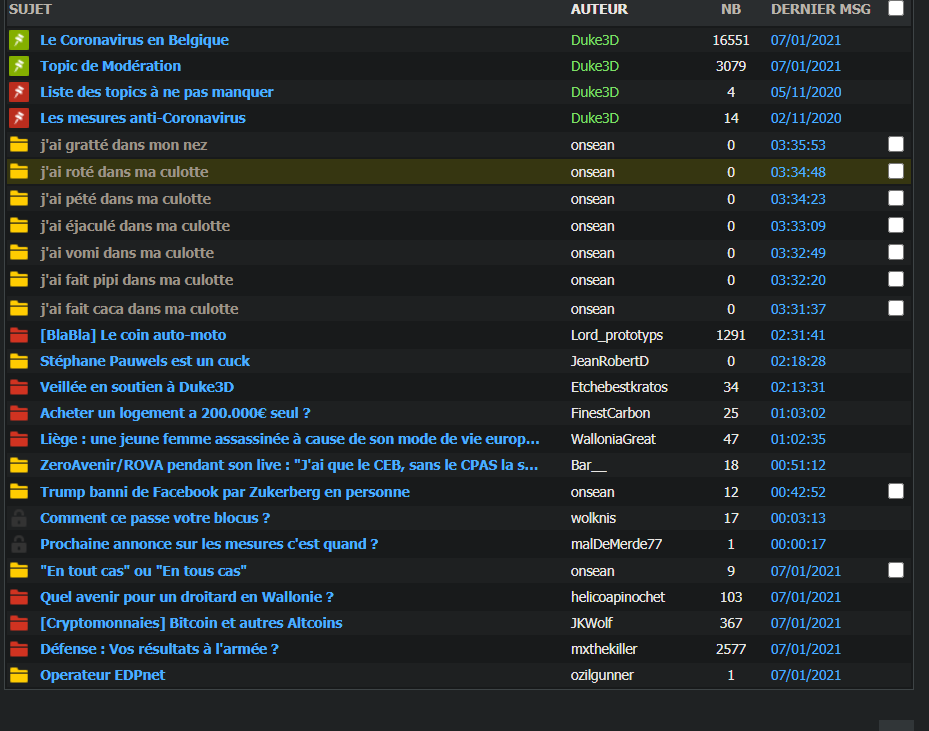Viewport: 929px width, 731px height.
Task: Check the box for "En tout cas" topic
Action: [896, 570]
